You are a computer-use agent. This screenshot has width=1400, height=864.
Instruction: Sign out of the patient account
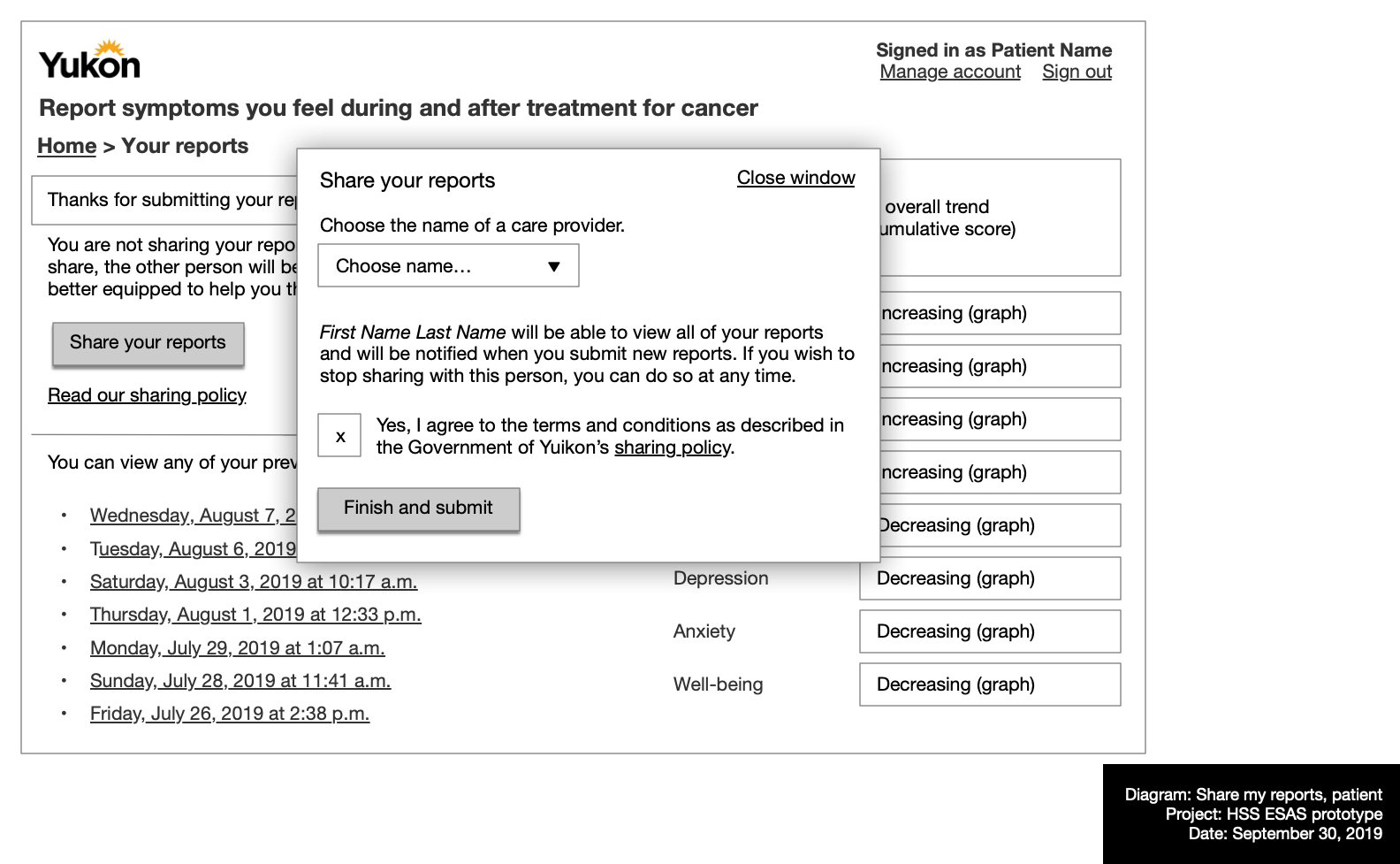(x=1077, y=72)
